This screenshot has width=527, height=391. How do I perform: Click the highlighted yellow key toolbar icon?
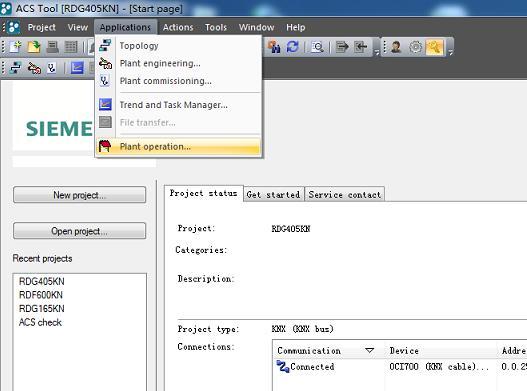coord(435,47)
